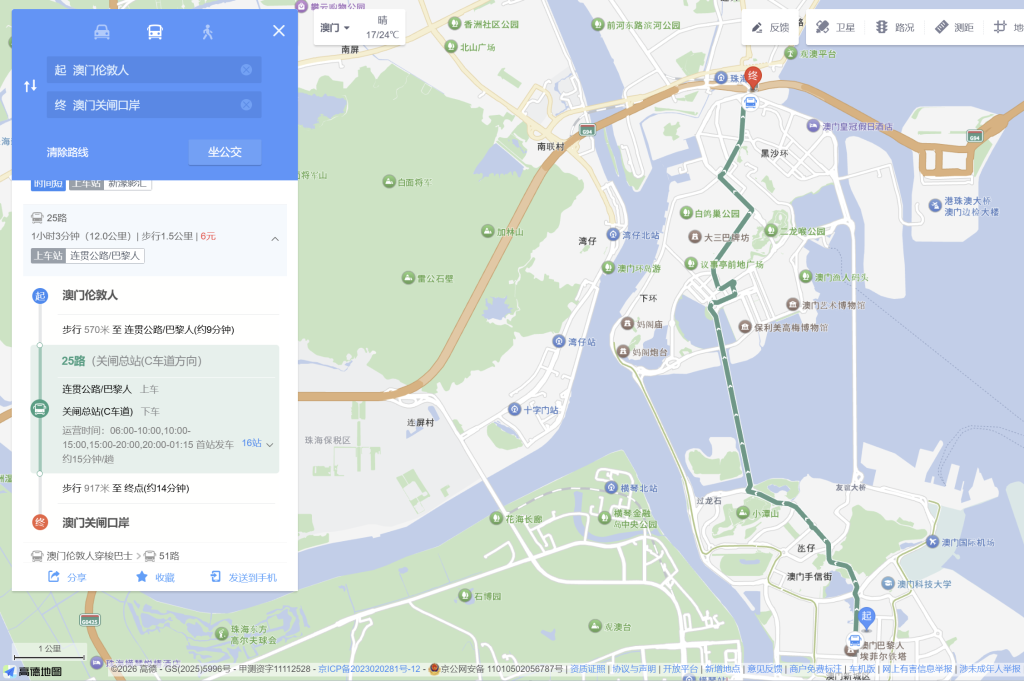Expand the 16站 stops list

point(257,443)
